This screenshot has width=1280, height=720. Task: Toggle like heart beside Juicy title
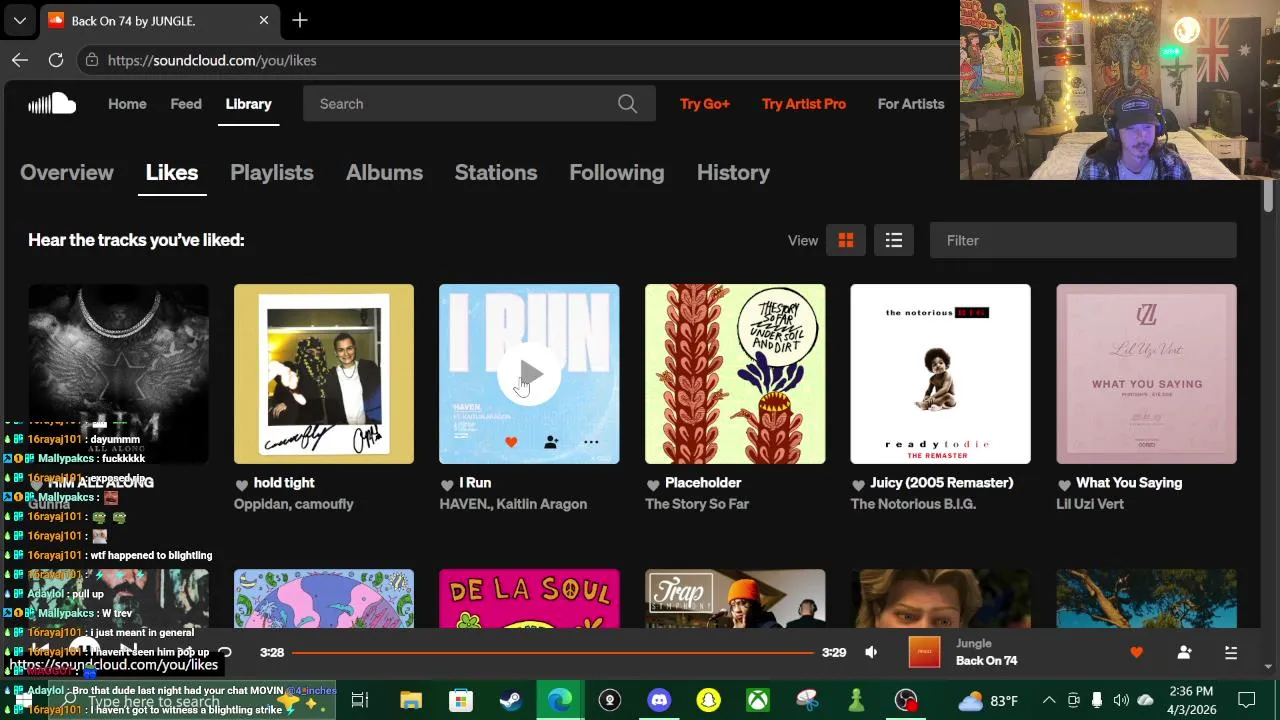coord(858,484)
